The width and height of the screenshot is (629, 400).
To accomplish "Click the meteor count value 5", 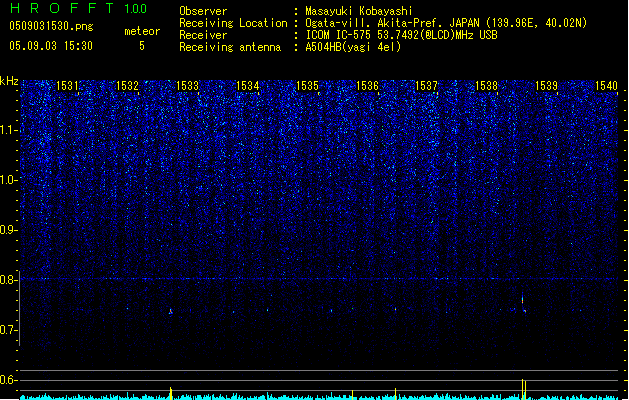I will coord(142,46).
